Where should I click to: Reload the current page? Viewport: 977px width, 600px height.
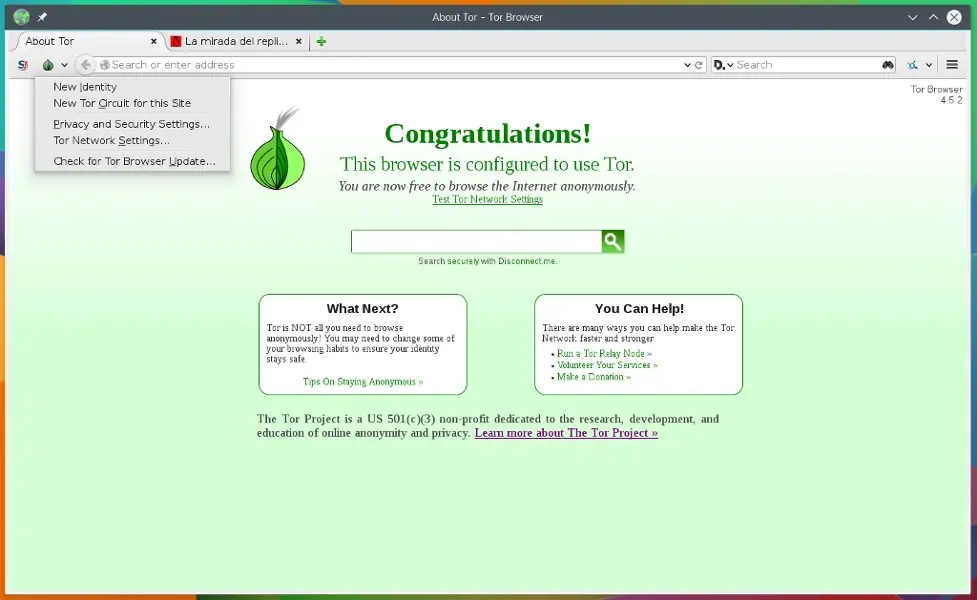pyautogui.click(x=698, y=65)
